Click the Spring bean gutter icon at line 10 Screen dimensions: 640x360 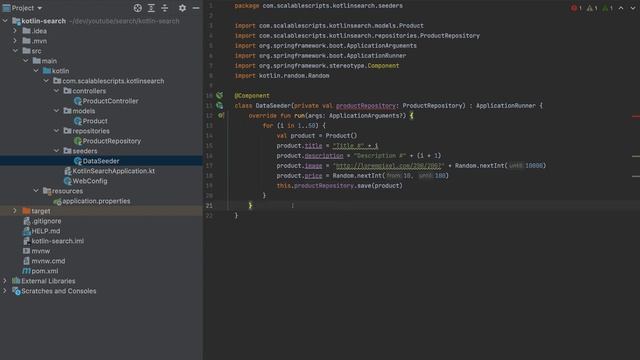pos(220,96)
